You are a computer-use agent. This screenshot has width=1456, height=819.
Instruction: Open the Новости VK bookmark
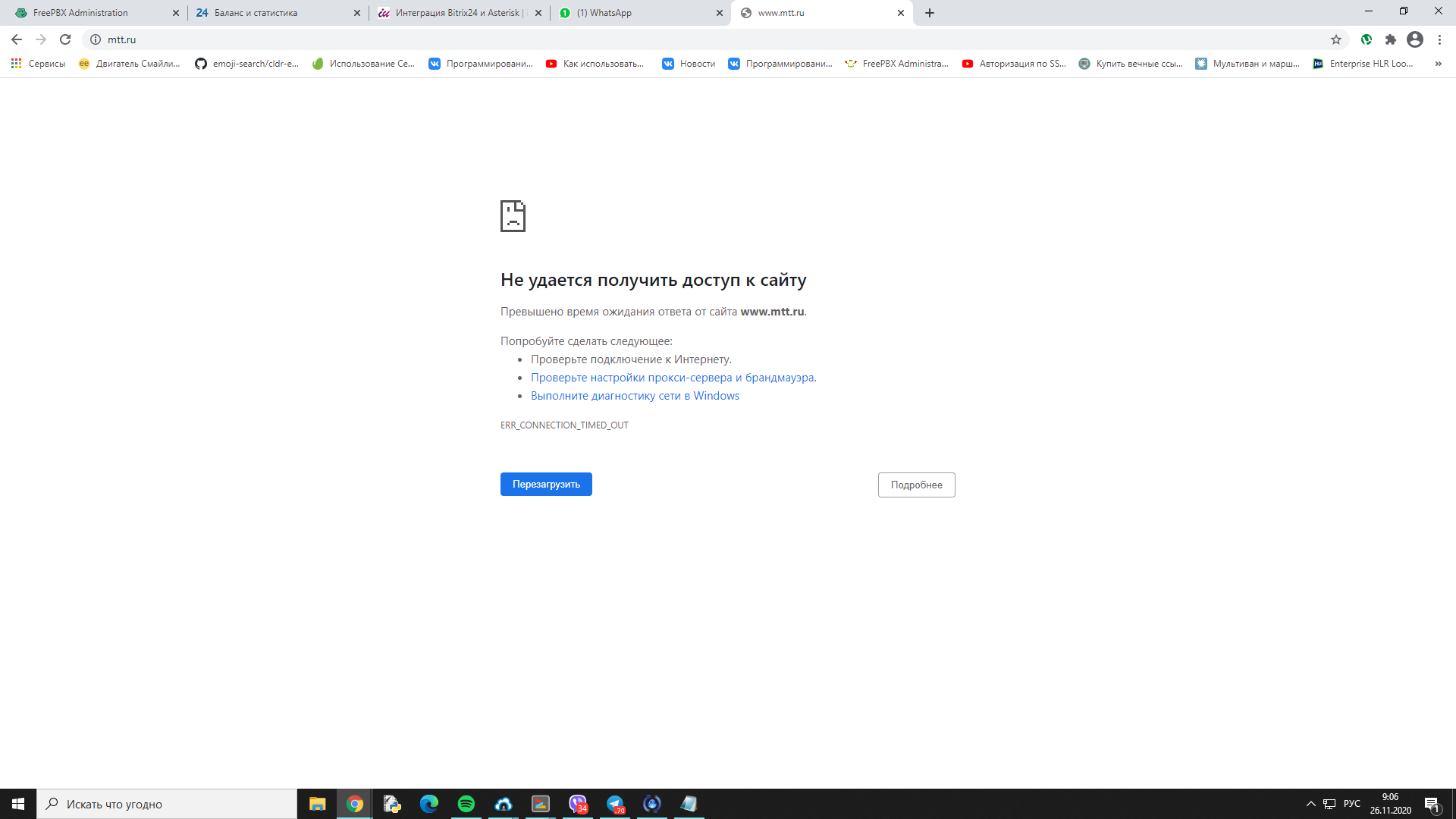[x=689, y=64]
